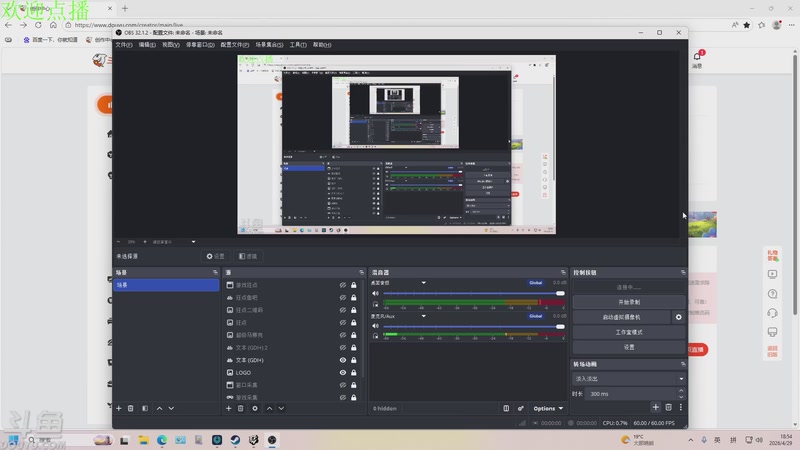Click the 300 ms duration input field
Viewport: 800px width, 450px height.
(630, 394)
